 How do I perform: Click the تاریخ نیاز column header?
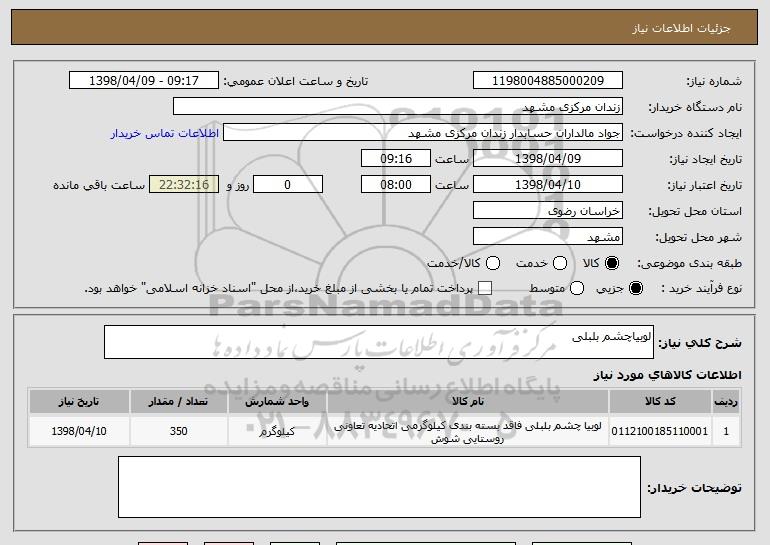coord(79,402)
